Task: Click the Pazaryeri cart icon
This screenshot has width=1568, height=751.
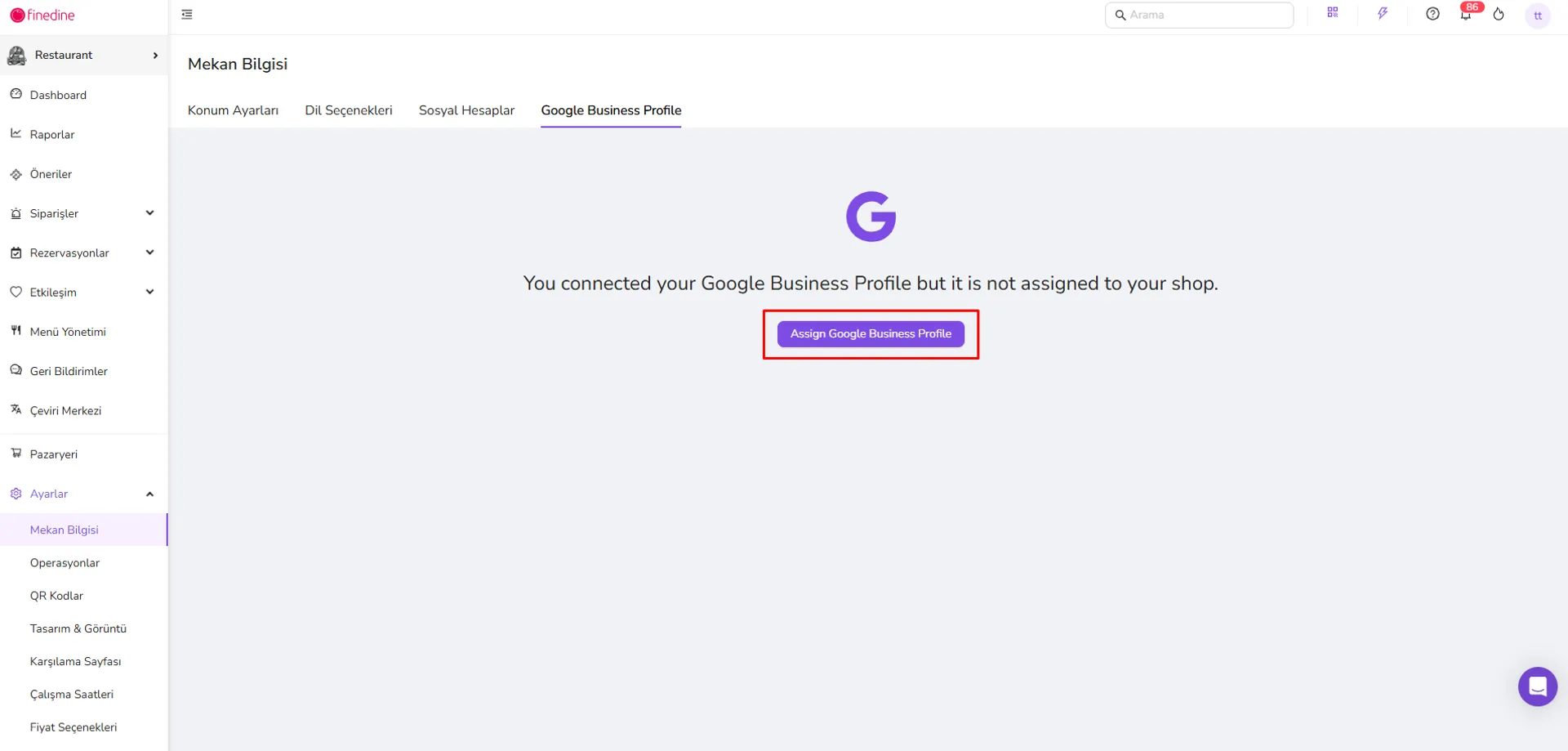Action: click(16, 454)
